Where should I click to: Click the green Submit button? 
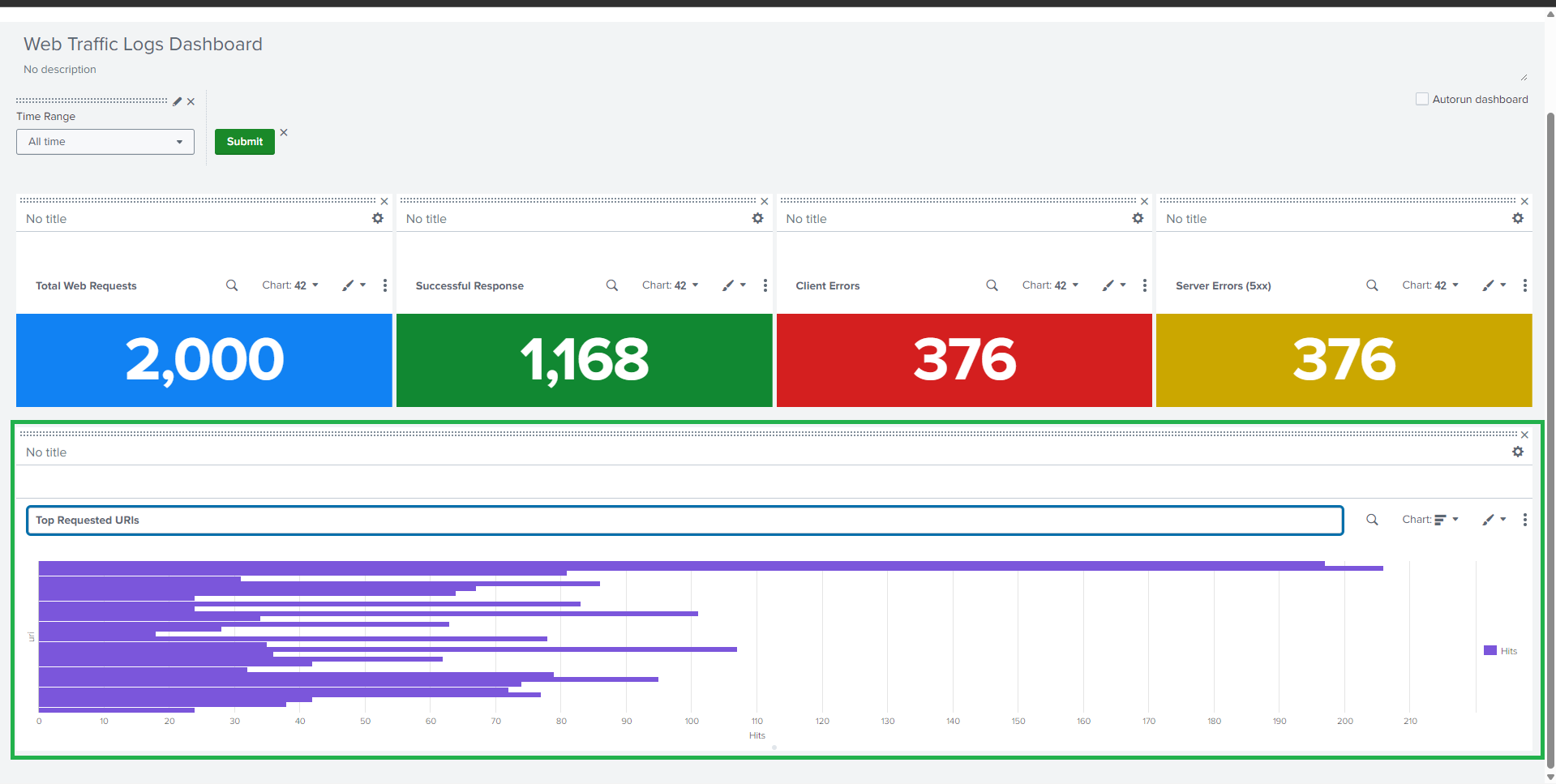click(245, 142)
